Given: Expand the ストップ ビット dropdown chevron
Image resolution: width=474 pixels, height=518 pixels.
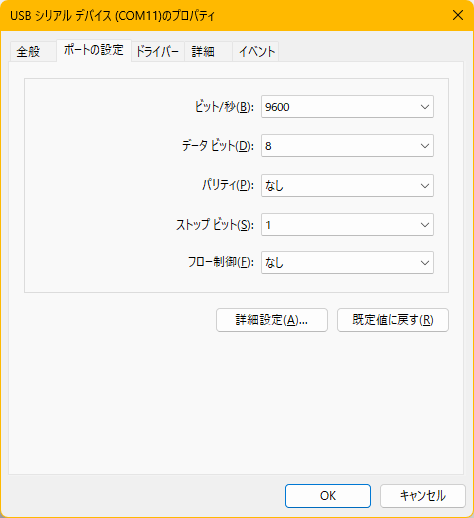Looking at the screenshot, I should click(x=425, y=225).
